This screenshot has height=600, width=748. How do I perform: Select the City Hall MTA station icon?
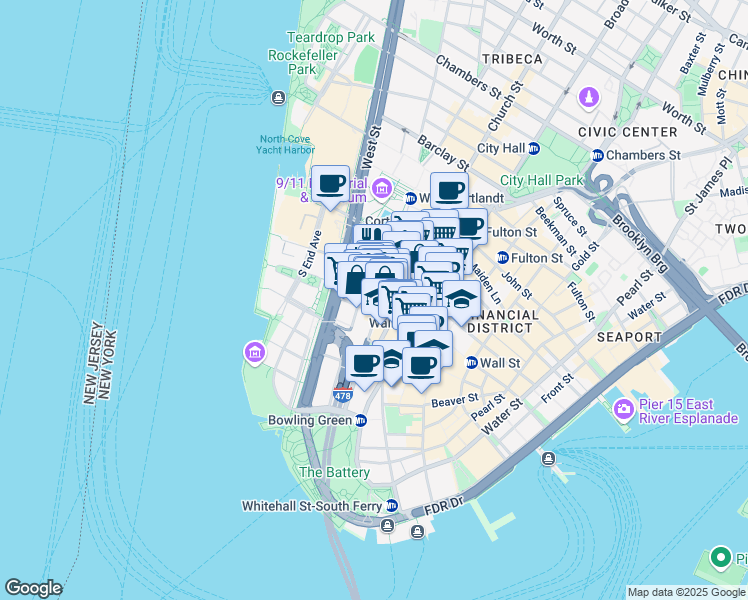pos(534,149)
